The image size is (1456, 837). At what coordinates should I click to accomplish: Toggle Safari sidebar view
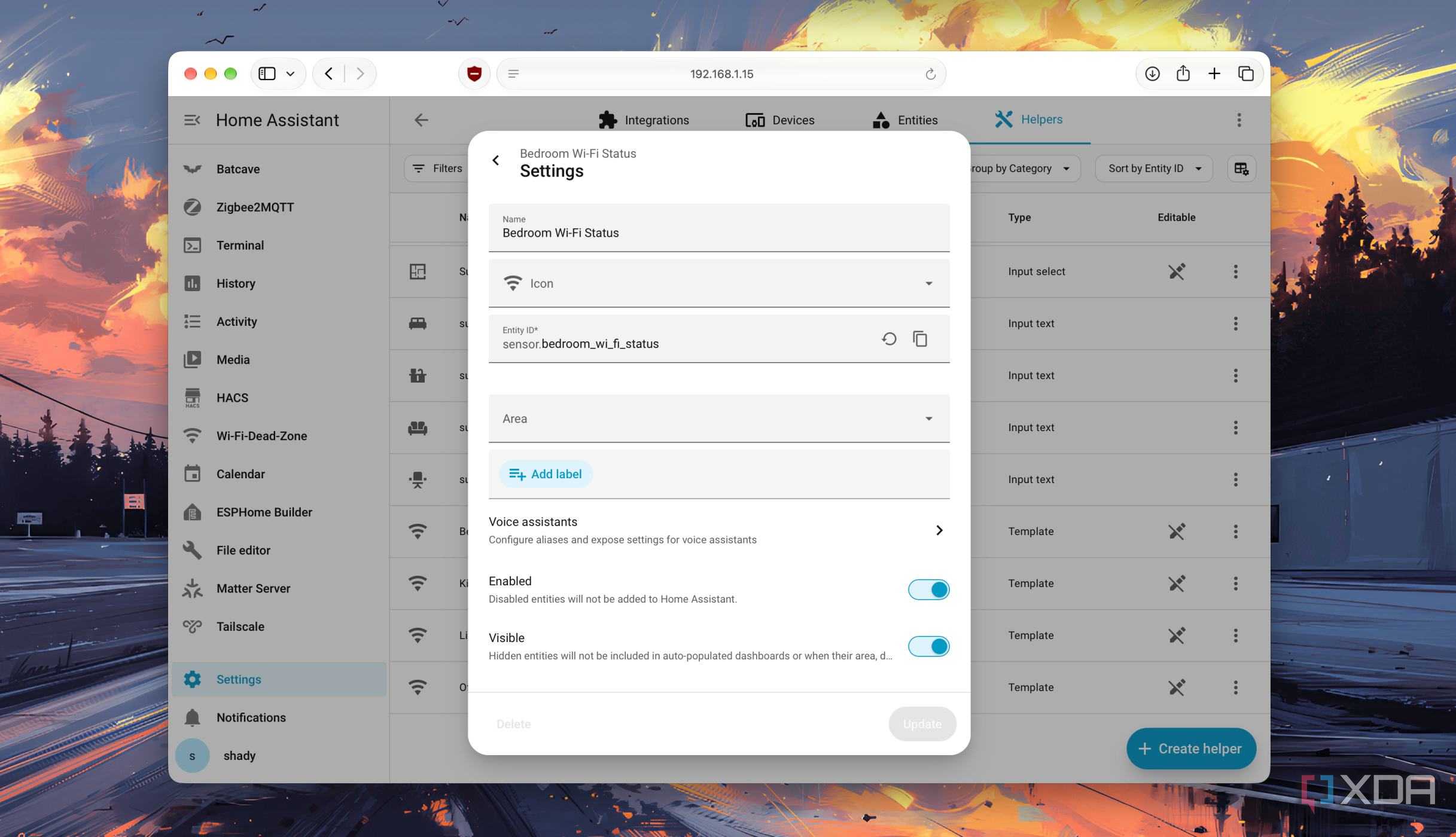[267, 74]
